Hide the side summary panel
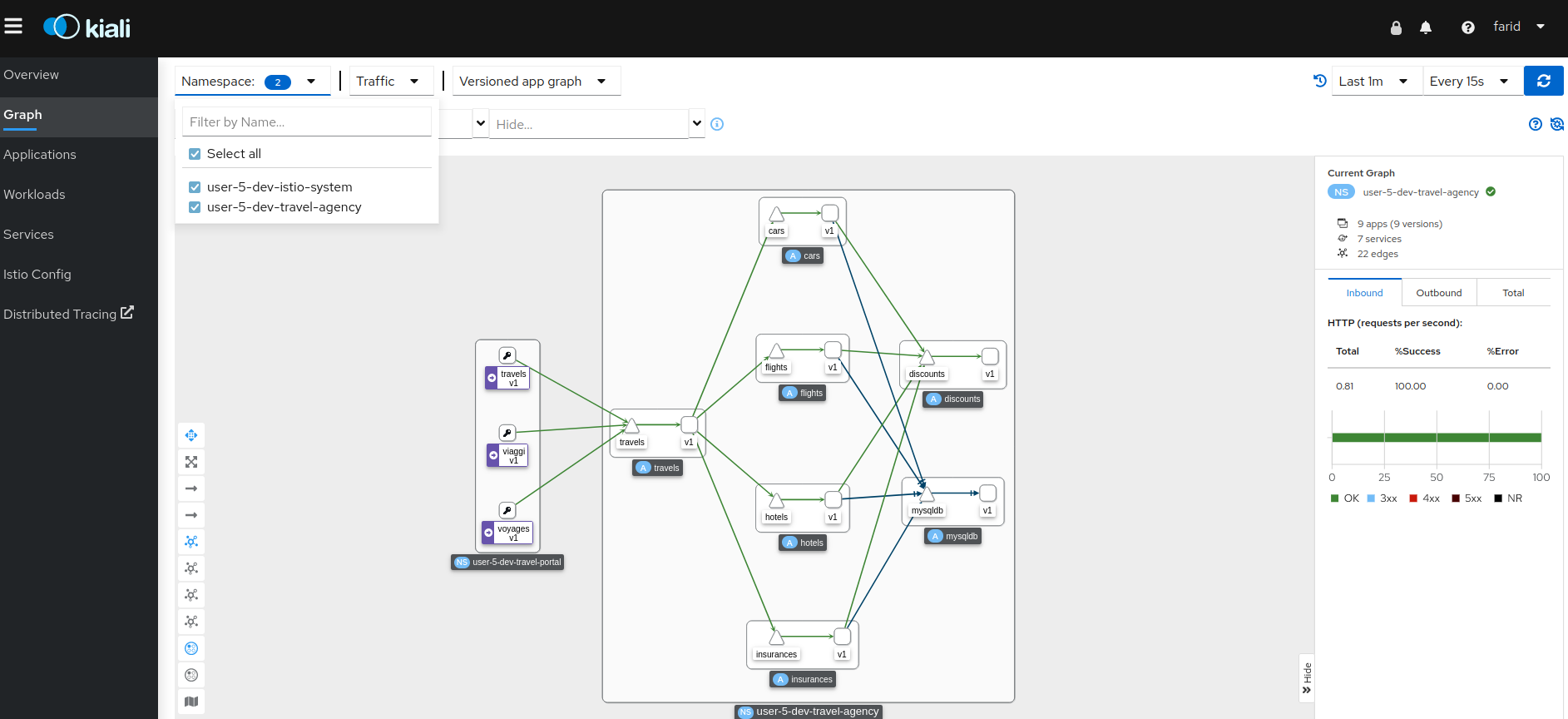1568x719 pixels. [x=1306, y=678]
